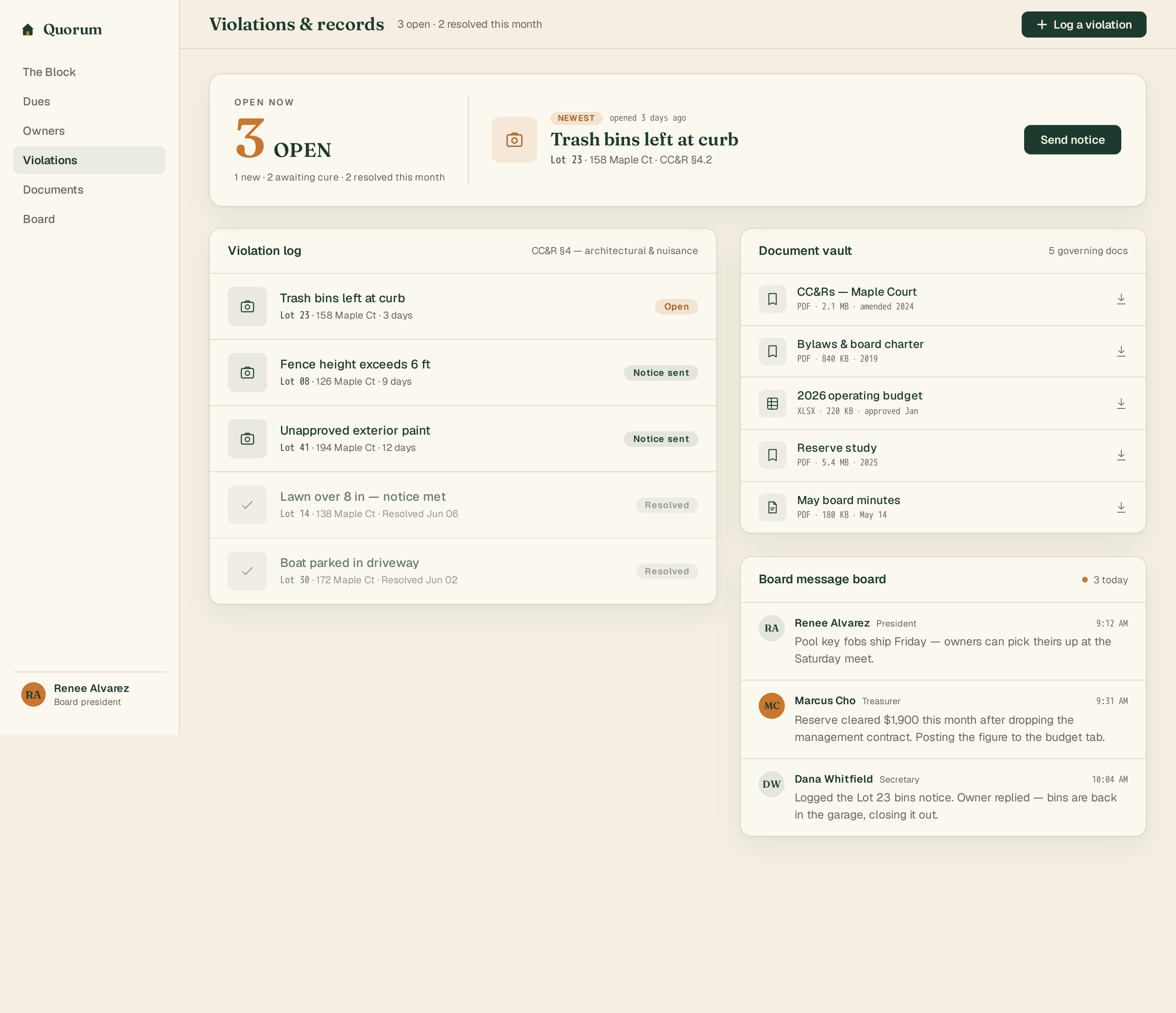1176x1013 pixels.
Task: Click the Open status badge on Trash bins
Action: point(676,307)
